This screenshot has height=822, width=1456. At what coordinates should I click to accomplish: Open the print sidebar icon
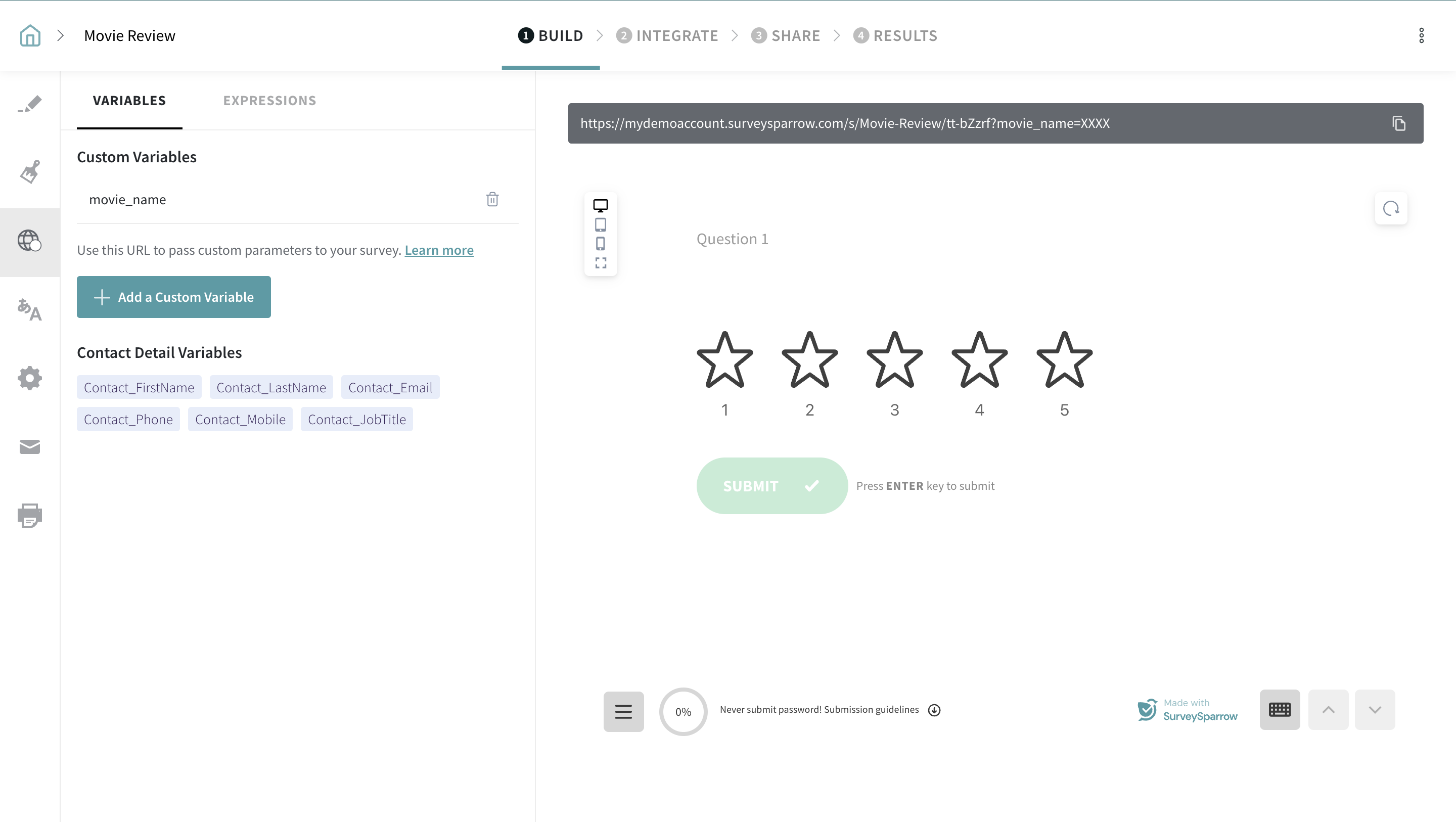click(x=30, y=515)
